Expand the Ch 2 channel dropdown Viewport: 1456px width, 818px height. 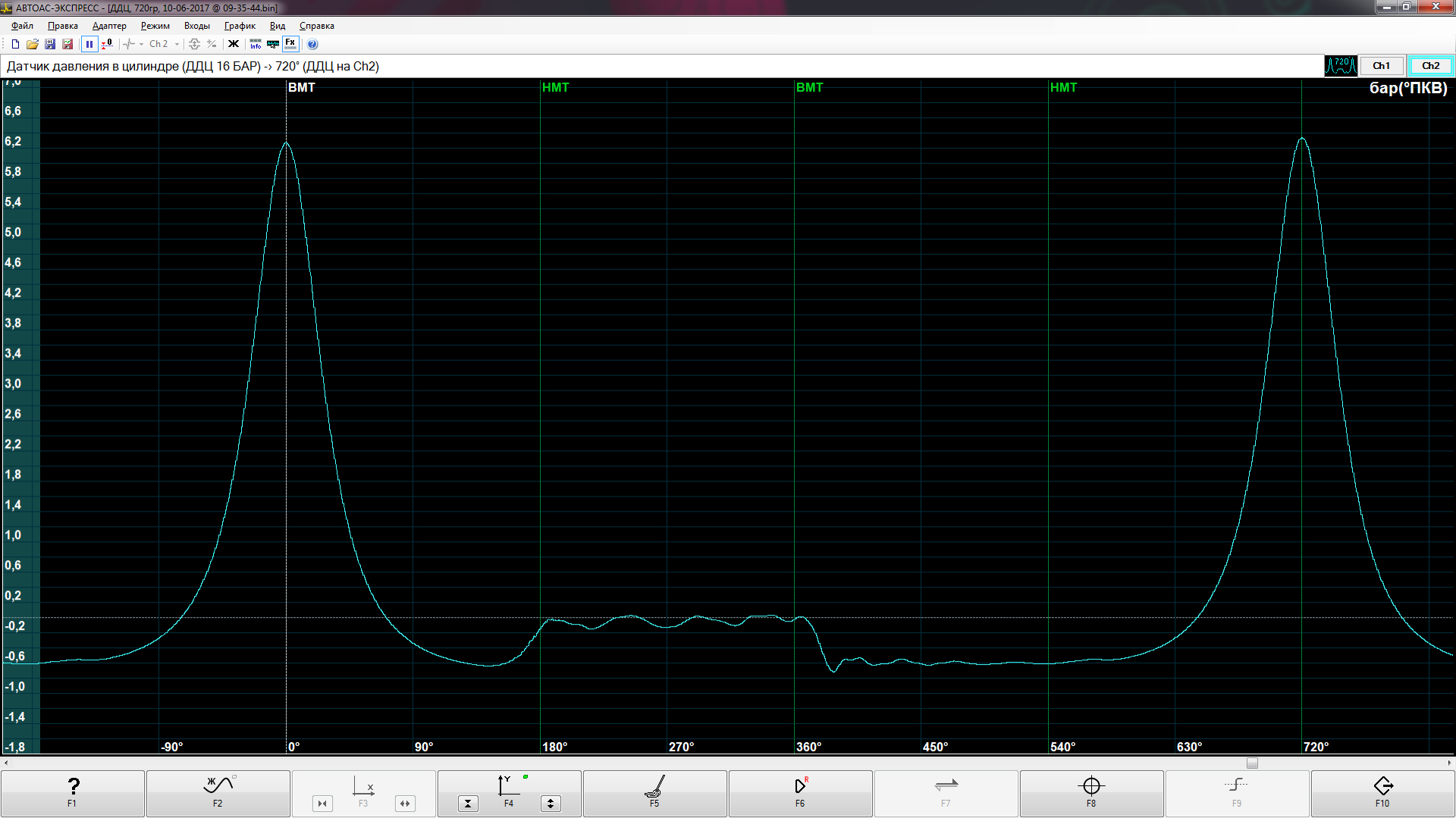click(x=177, y=44)
